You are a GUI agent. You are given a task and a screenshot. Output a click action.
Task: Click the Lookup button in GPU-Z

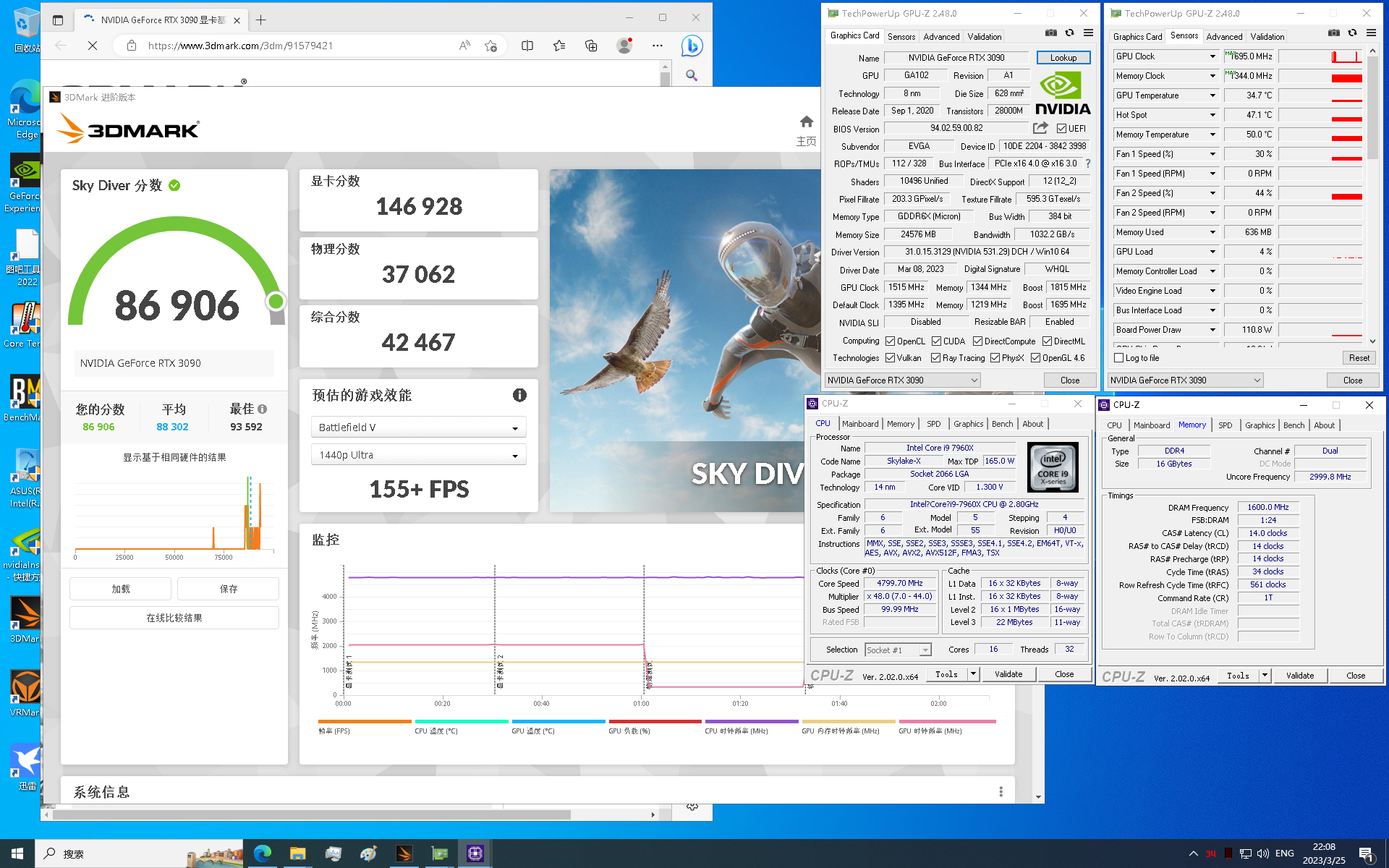1063,58
